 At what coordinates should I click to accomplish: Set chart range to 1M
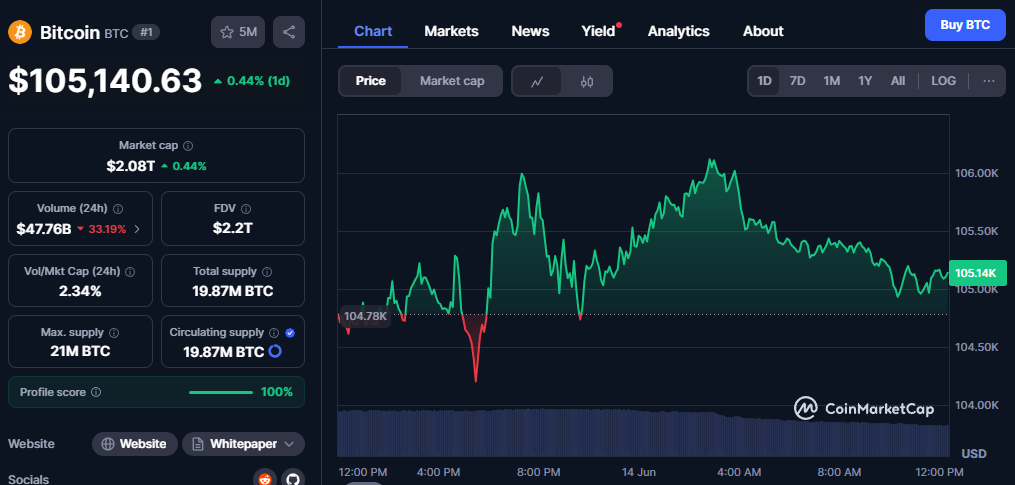[832, 81]
